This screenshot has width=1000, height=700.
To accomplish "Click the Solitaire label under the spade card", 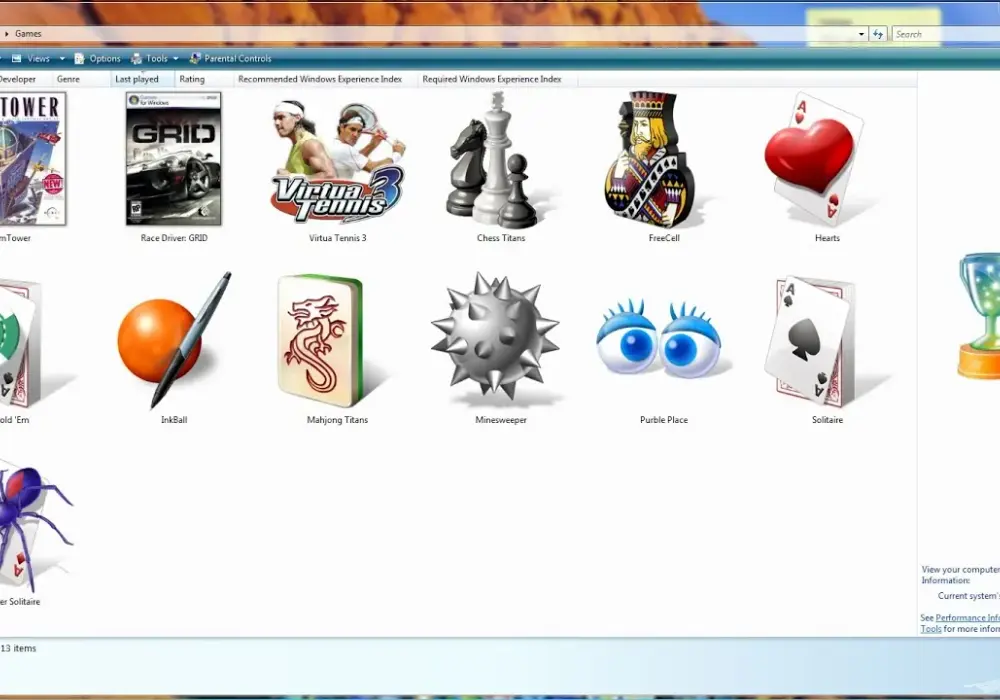I will click(x=827, y=419).
